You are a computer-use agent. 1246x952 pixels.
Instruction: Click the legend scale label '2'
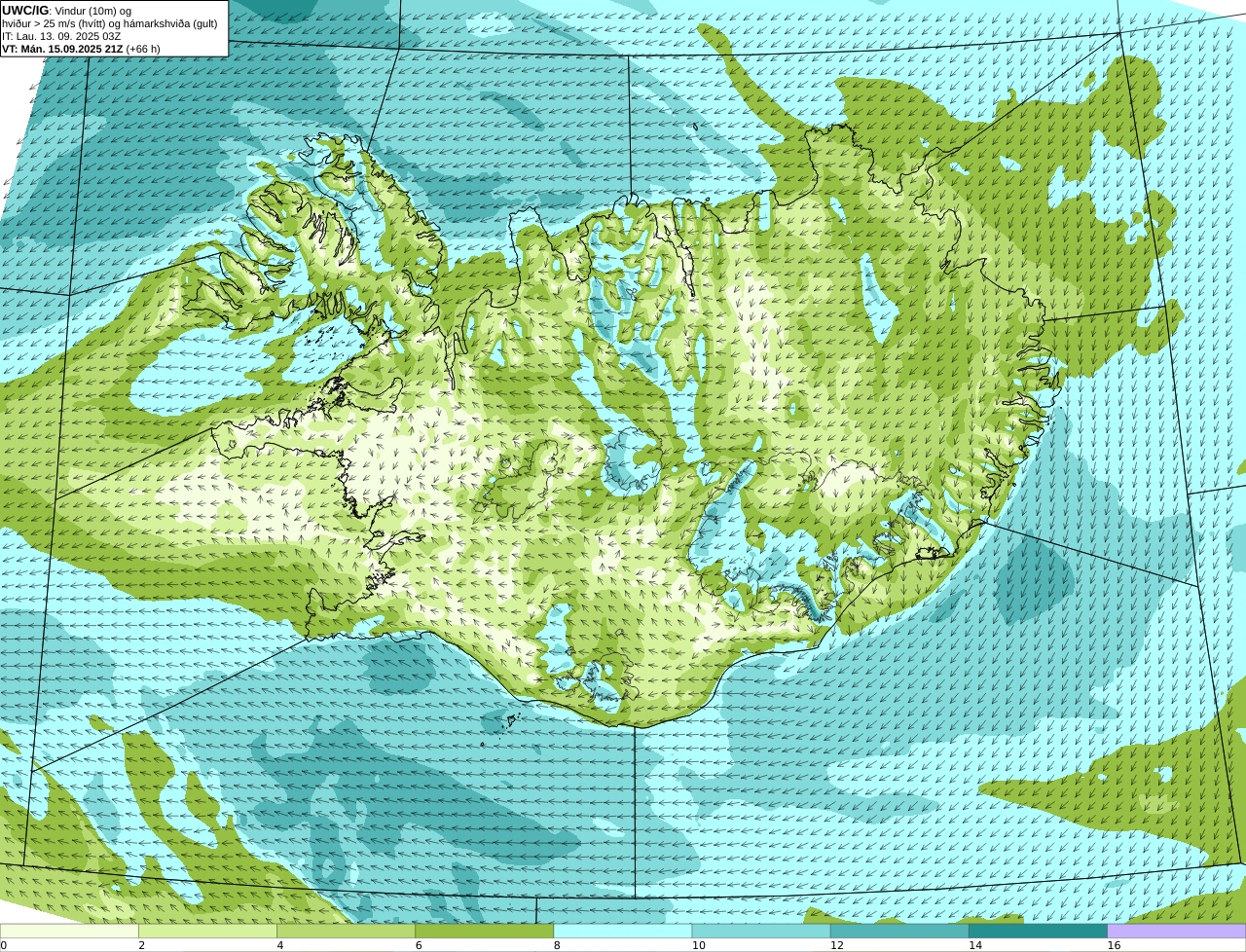(x=142, y=945)
